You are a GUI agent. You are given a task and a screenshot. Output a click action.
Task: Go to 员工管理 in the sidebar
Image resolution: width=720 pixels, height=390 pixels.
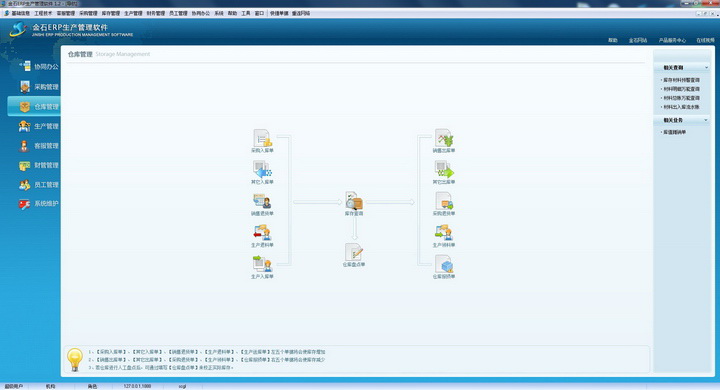(39, 185)
